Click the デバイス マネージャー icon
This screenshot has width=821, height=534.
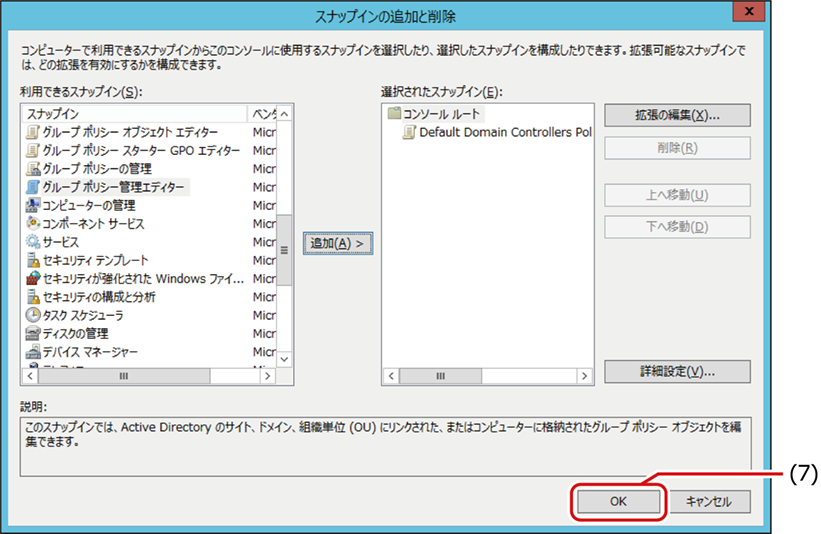pyautogui.click(x=32, y=352)
